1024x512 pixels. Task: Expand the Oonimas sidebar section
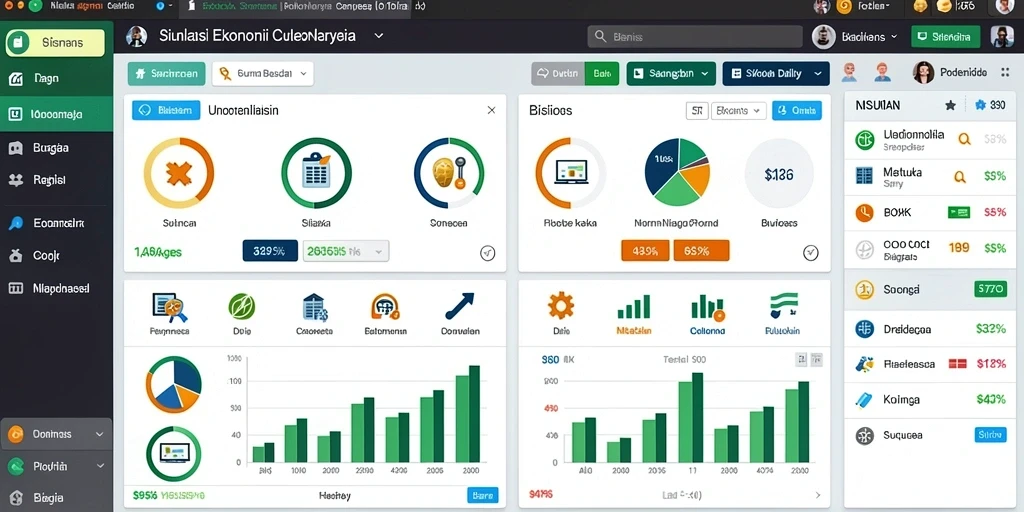56,434
